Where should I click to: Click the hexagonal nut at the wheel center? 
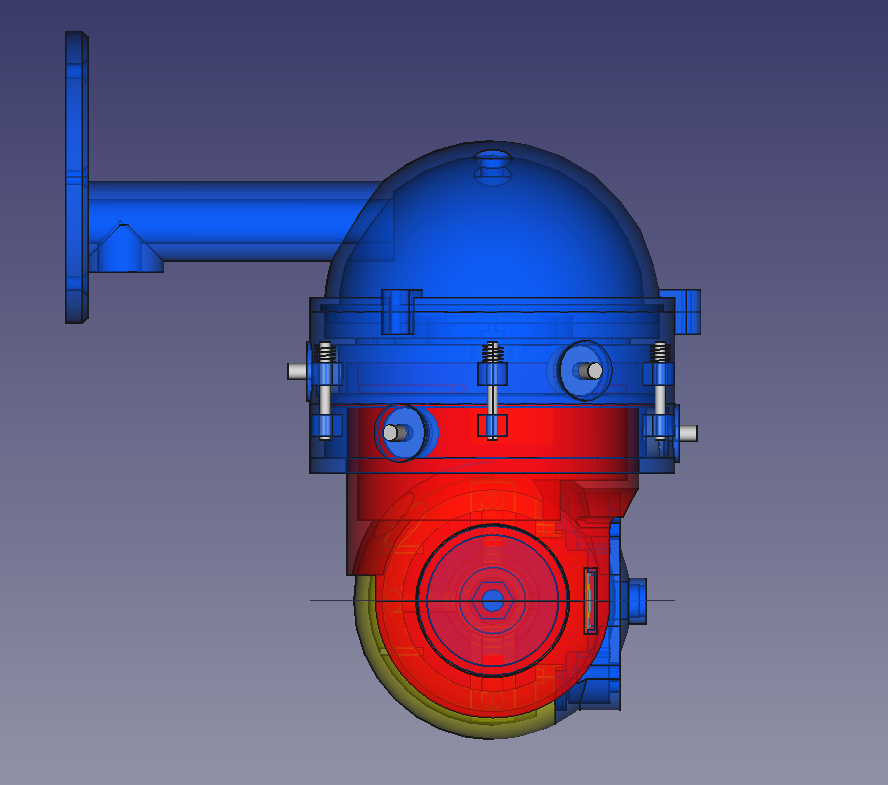[492, 601]
